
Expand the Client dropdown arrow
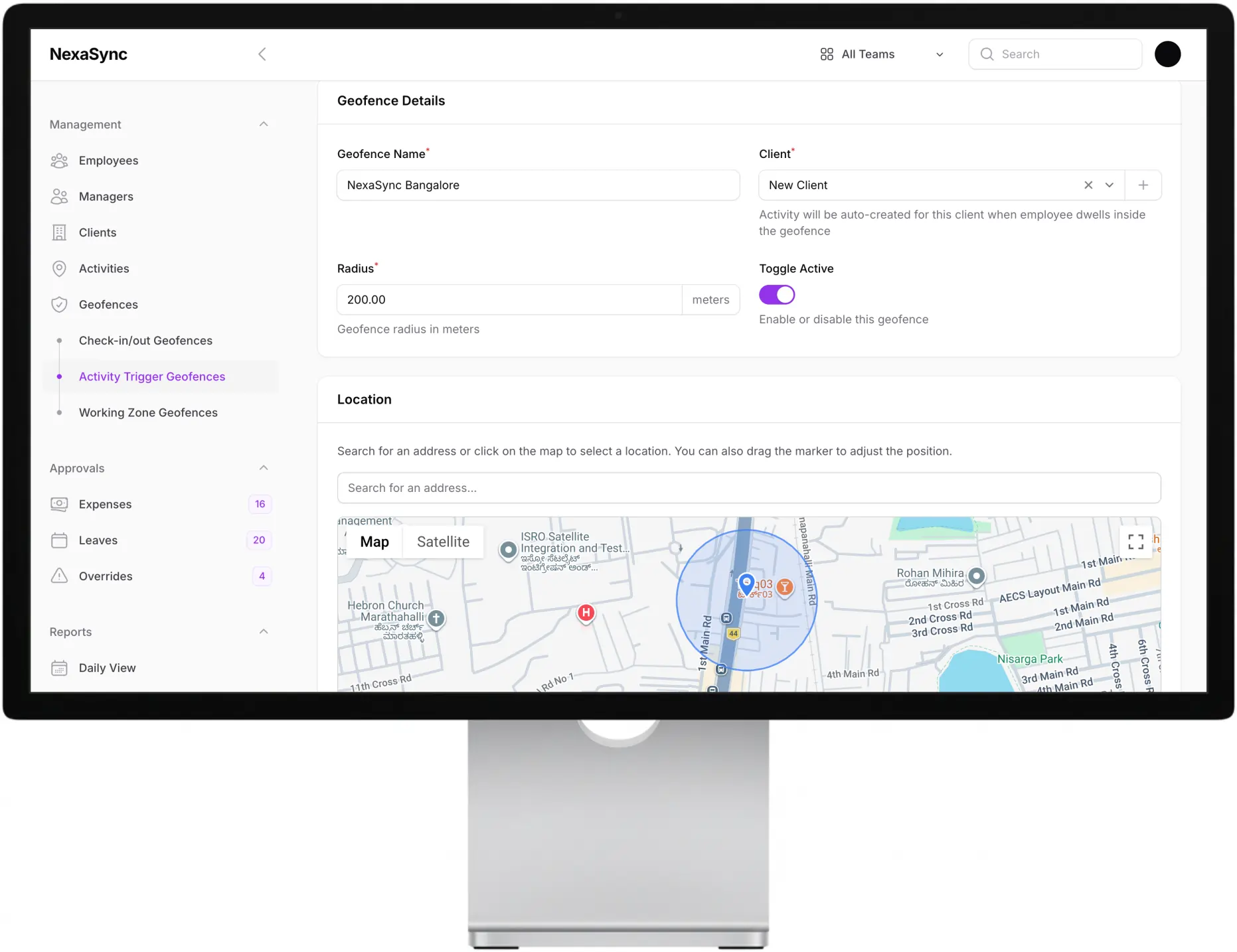click(1109, 185)
